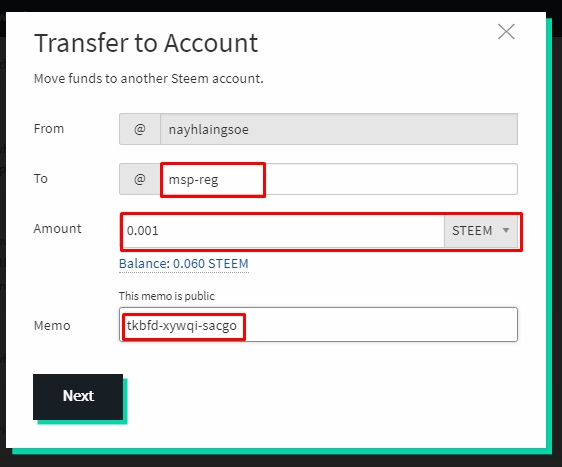Click the Memo label
This screenshot has width=562, height=467.
pyautogui.click(x=52, y=326)
